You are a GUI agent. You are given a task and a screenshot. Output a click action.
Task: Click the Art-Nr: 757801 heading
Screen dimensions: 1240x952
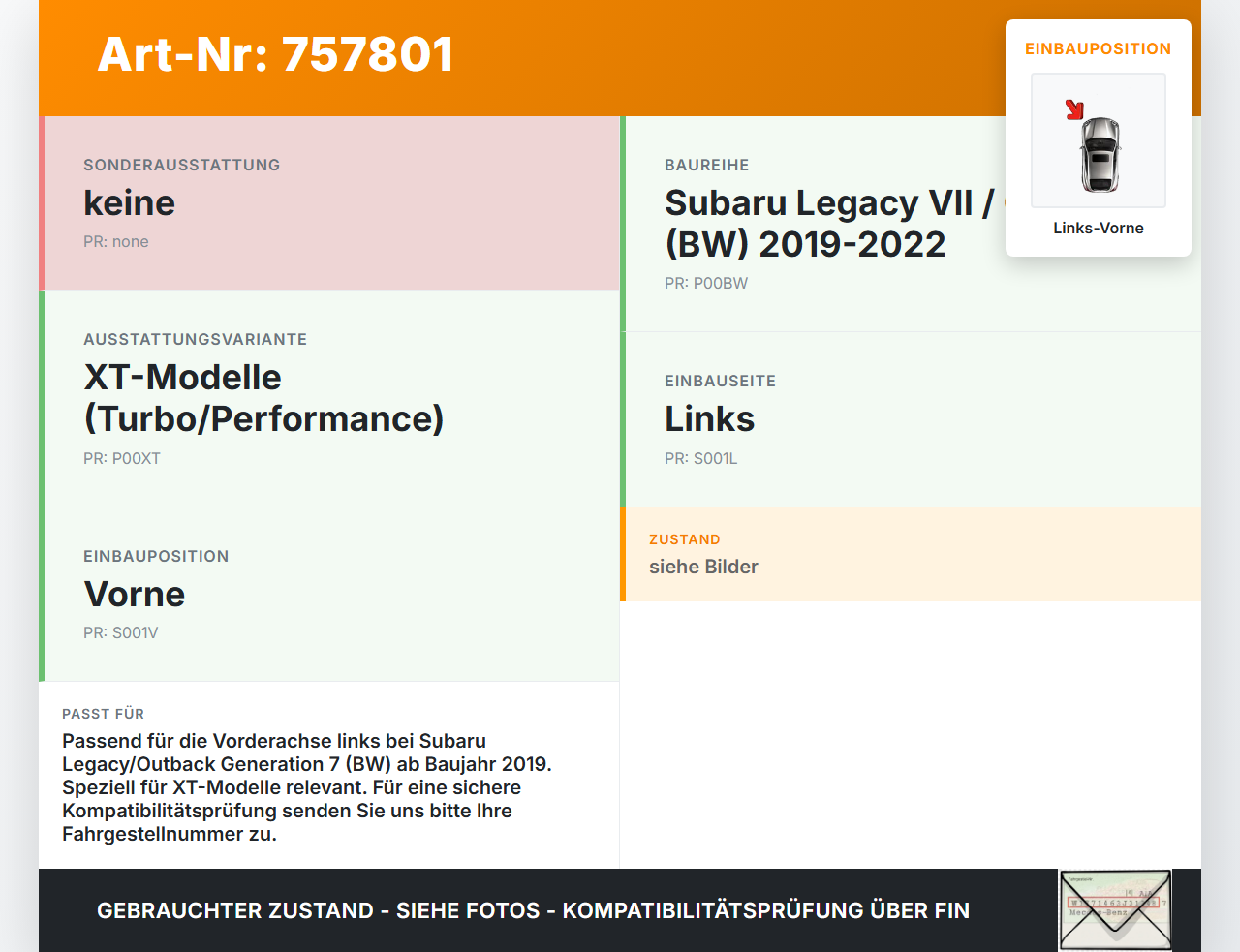click(276, 54)
